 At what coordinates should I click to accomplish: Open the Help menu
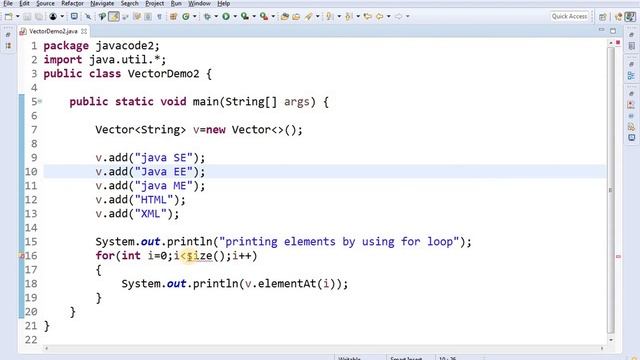(x=223, y=3)
